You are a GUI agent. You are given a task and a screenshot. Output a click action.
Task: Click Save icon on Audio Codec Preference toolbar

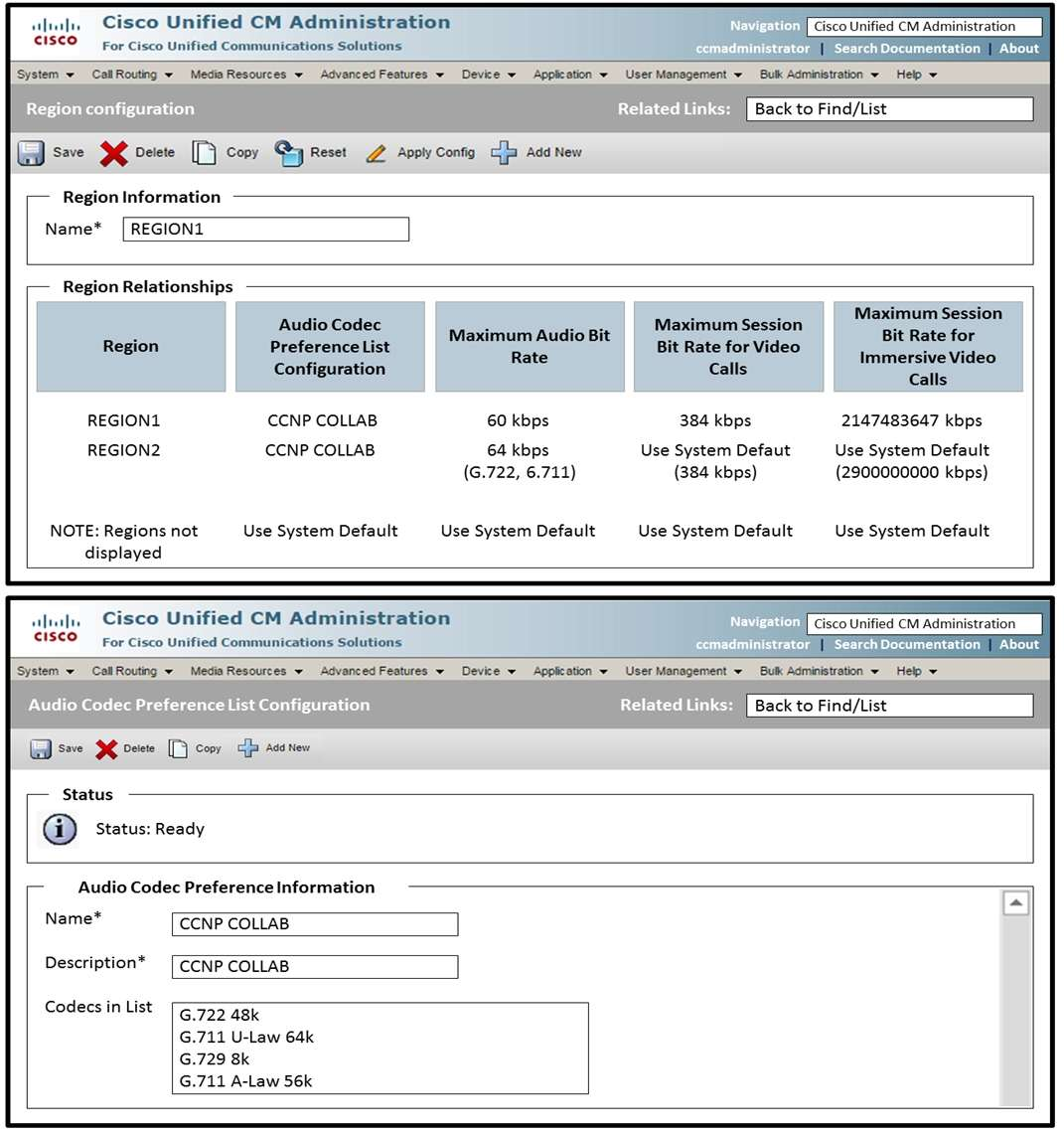41,748
